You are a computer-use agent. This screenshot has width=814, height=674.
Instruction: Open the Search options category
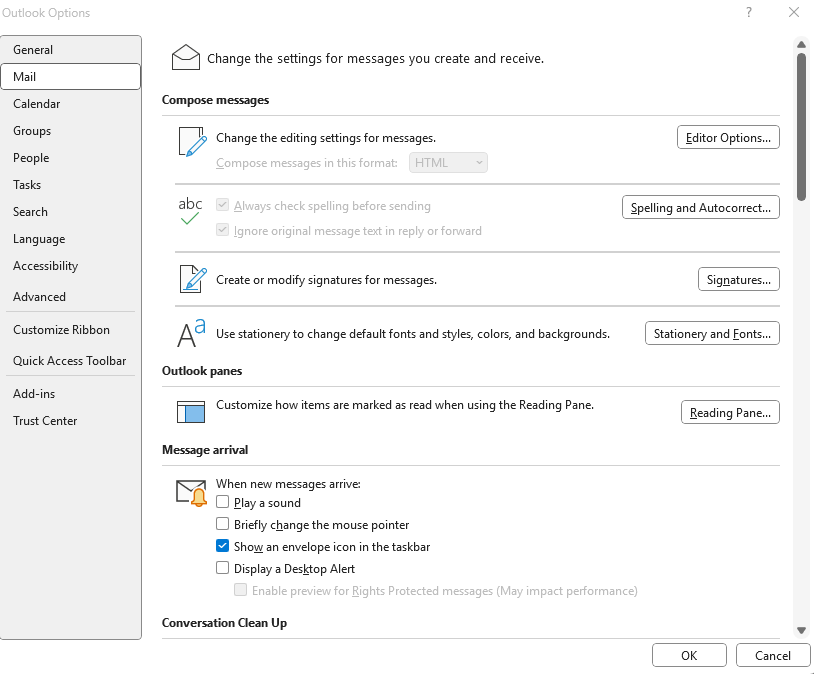click(x=71, y=212)
